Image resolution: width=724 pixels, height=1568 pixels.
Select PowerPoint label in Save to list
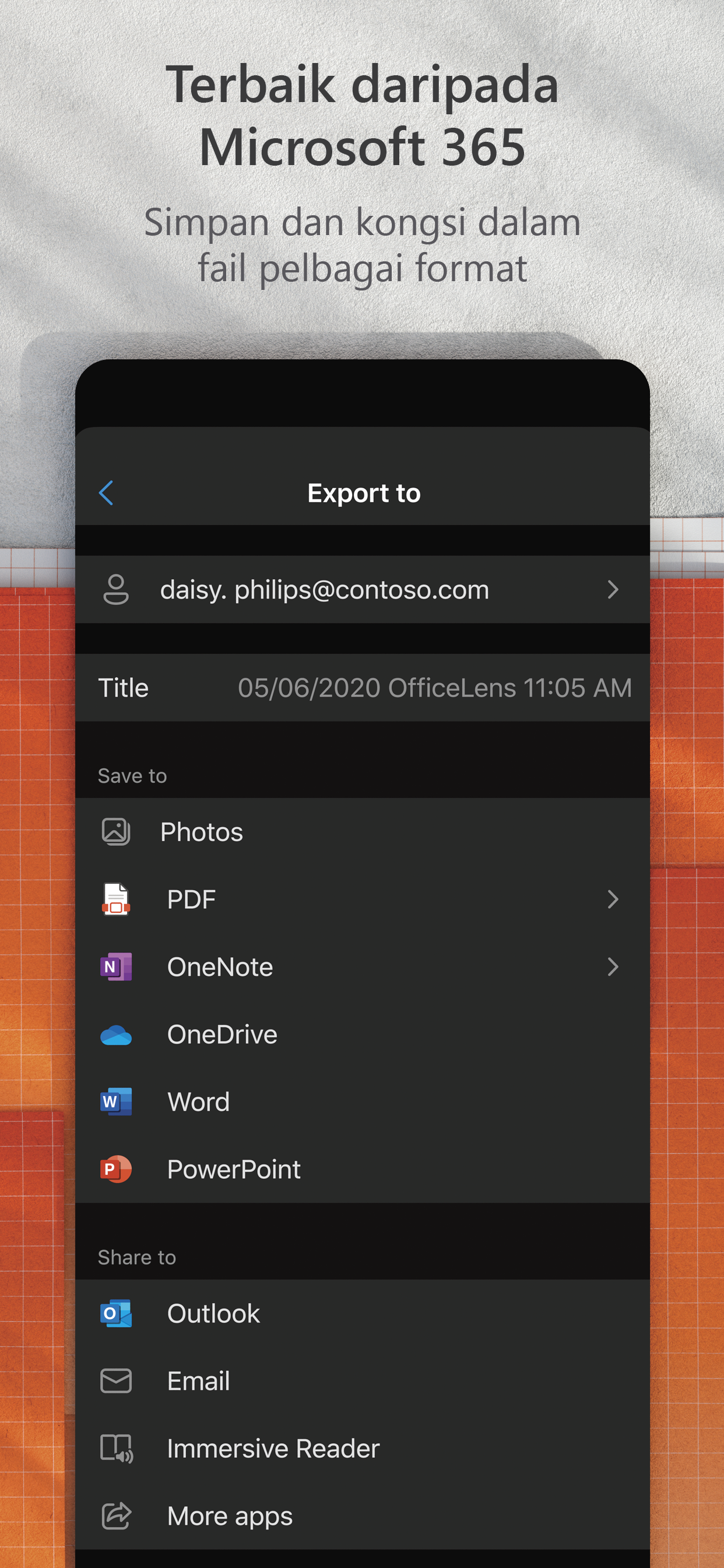click(x=234, y=1170)
